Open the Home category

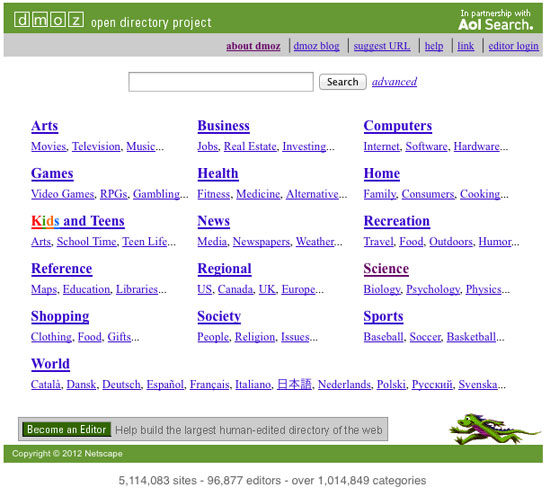[x=382, y=174]
